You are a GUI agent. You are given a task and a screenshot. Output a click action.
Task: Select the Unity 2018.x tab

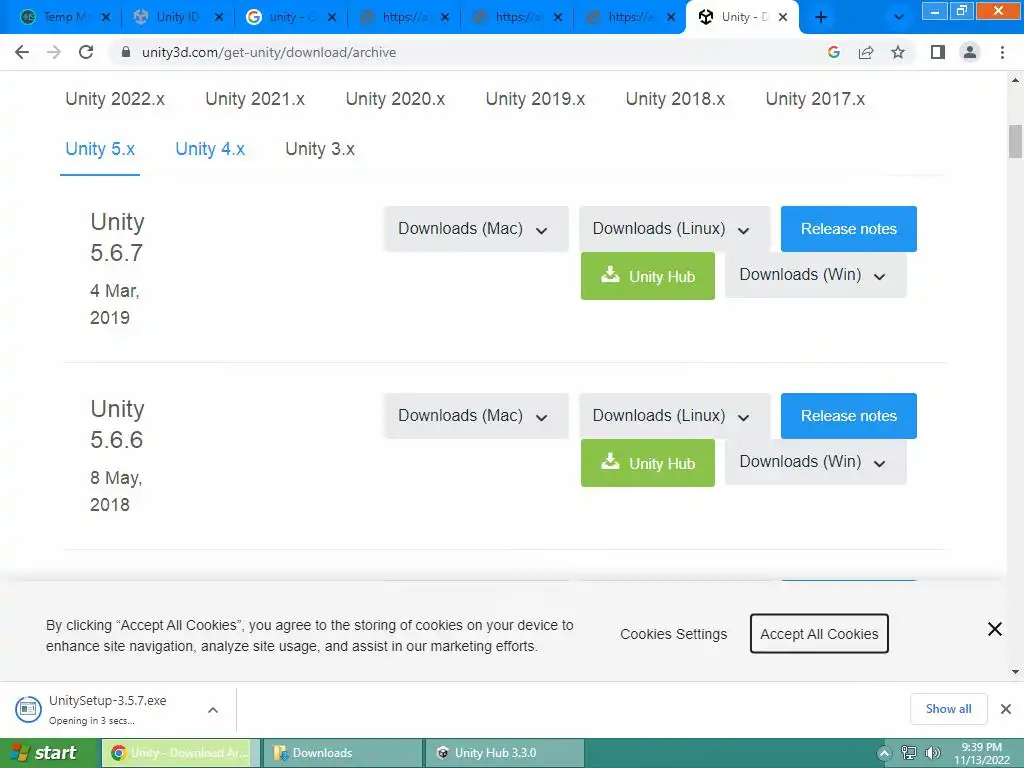(675, 99)
